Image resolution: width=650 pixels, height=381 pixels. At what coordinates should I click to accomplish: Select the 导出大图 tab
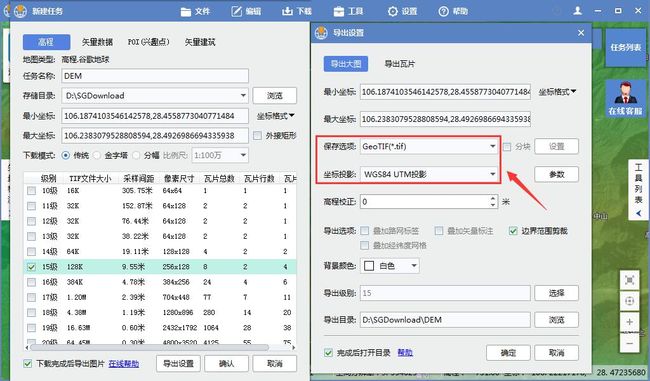(346, 64)
